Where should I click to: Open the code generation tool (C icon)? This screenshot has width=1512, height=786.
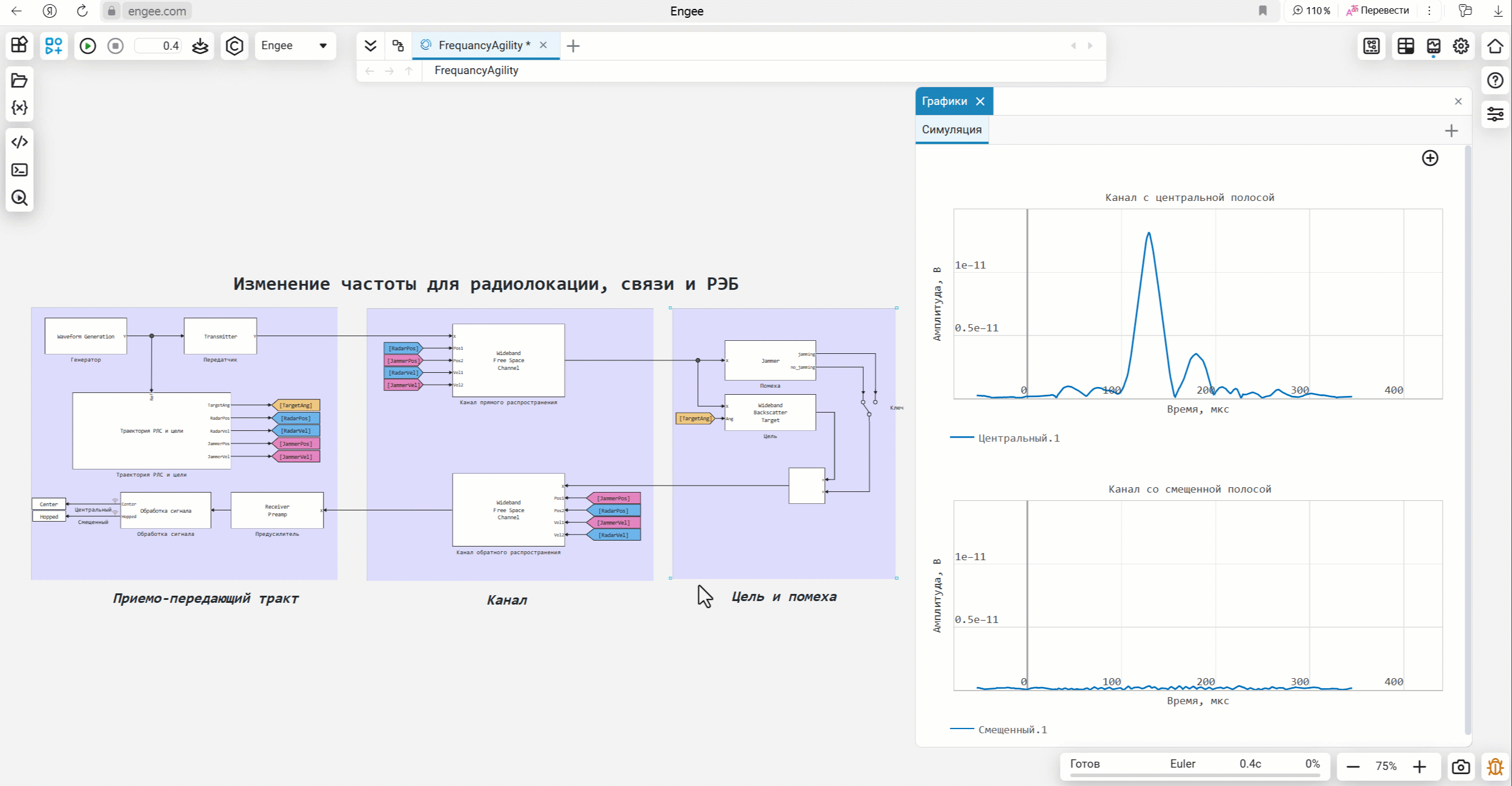pos(235,46)
